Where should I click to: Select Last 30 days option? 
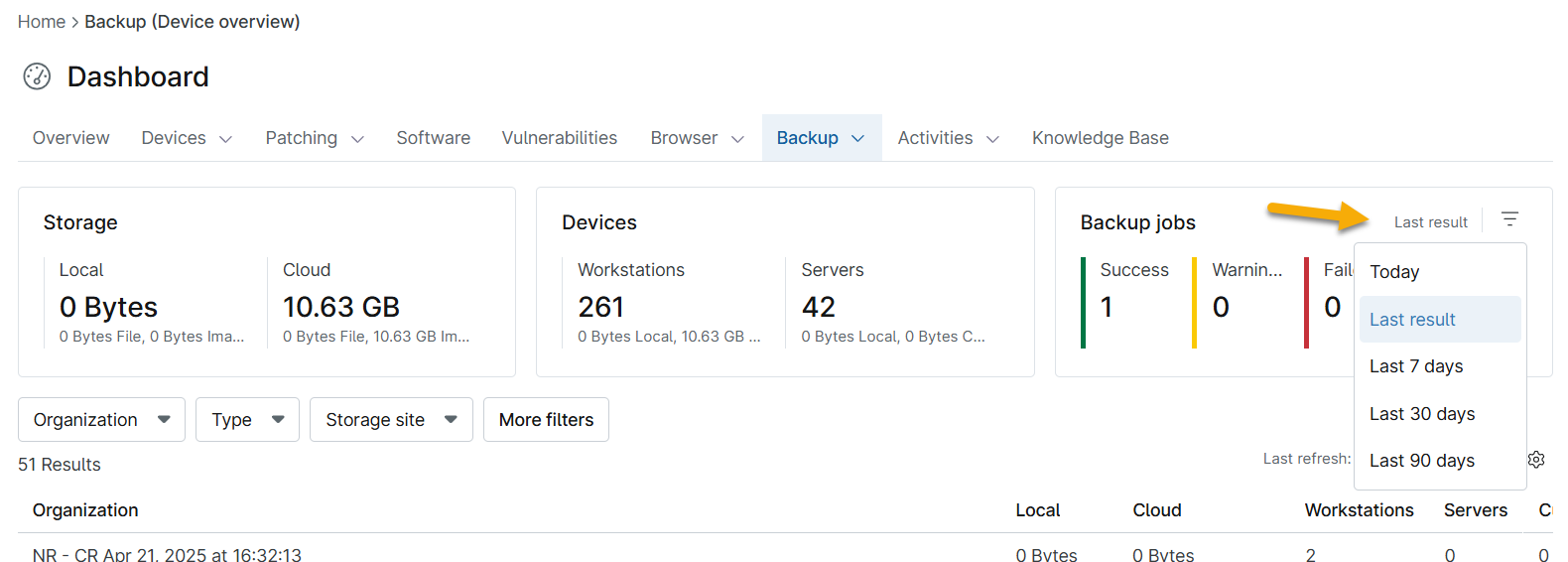click(1421, 414)
